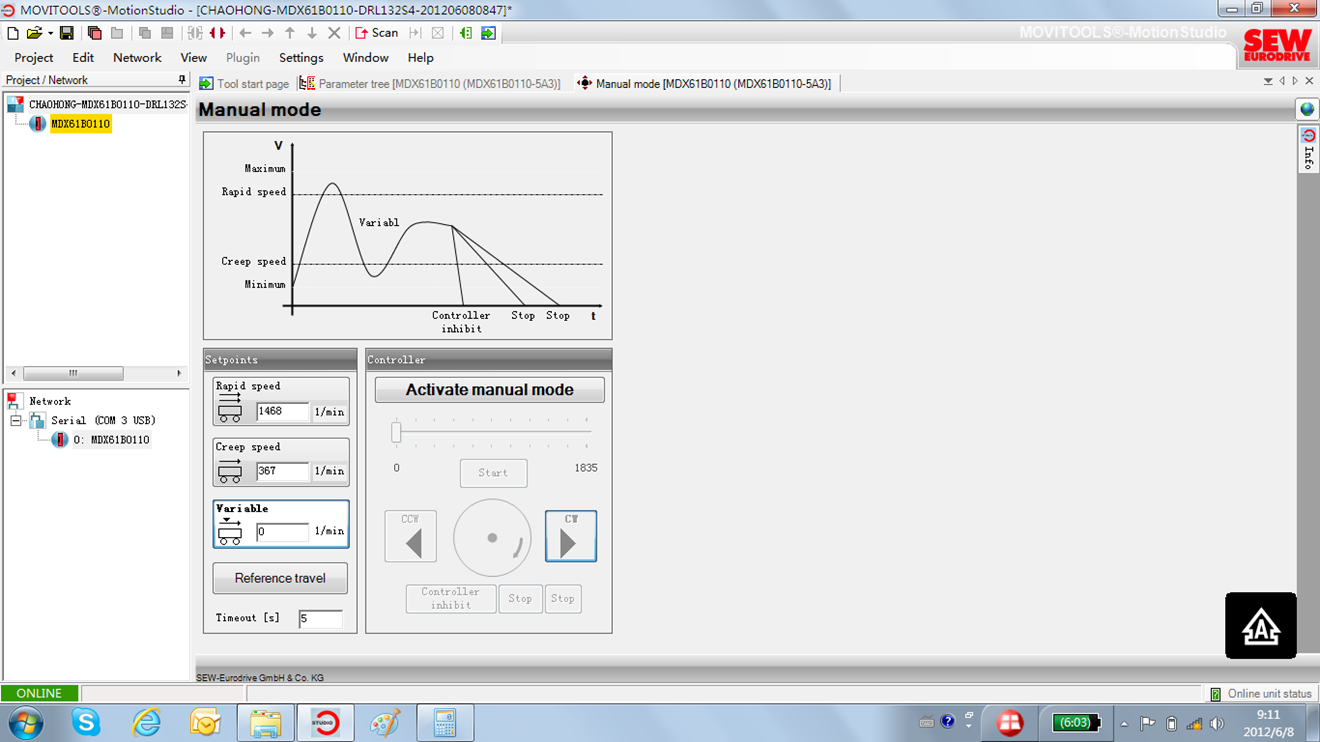Select the CW rotation direction
1320x742 pixels.
pyautogui.click(x=570, y=536)
